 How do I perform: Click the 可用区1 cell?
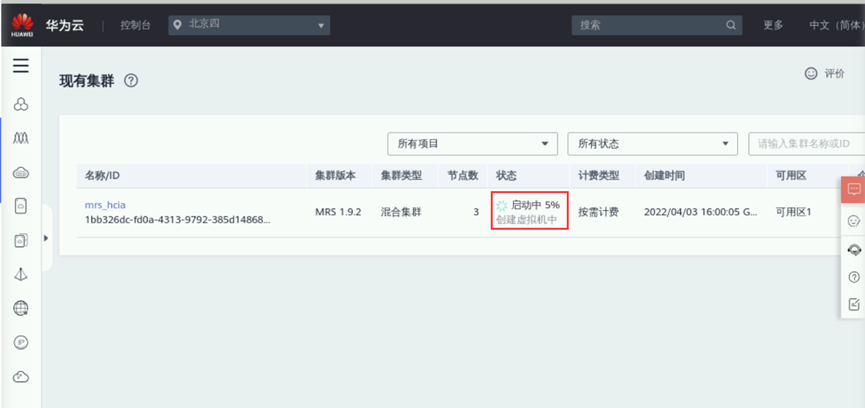point(793,212)
